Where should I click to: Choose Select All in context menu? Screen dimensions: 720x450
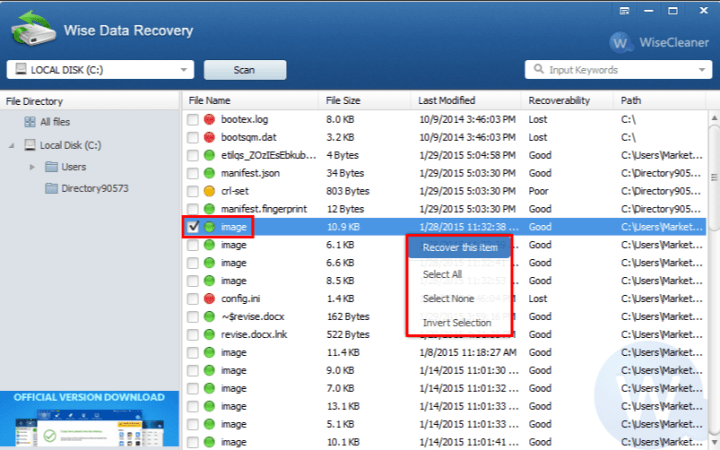pyautogui.click(x=442, y=274)
